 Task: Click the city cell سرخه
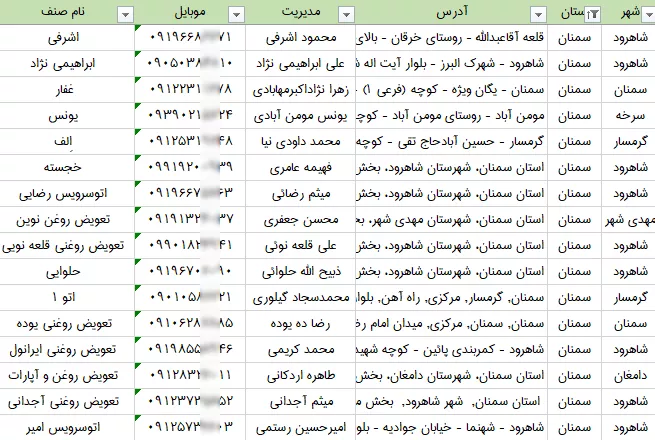[628, 116]
